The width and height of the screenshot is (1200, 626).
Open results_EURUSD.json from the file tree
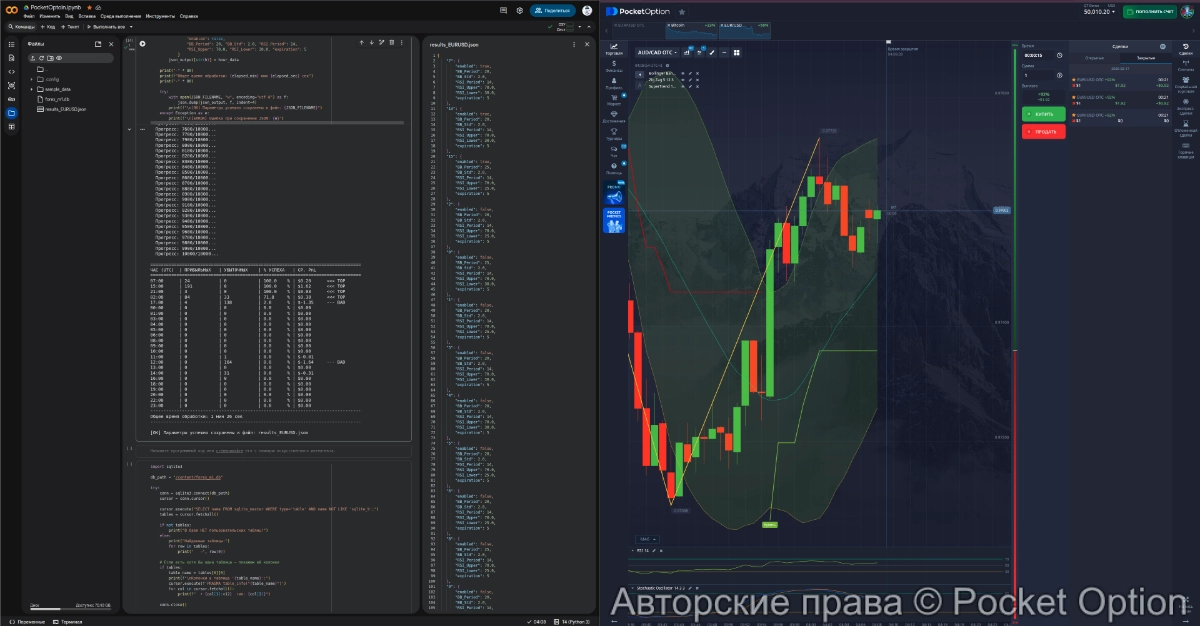[64, 109]
